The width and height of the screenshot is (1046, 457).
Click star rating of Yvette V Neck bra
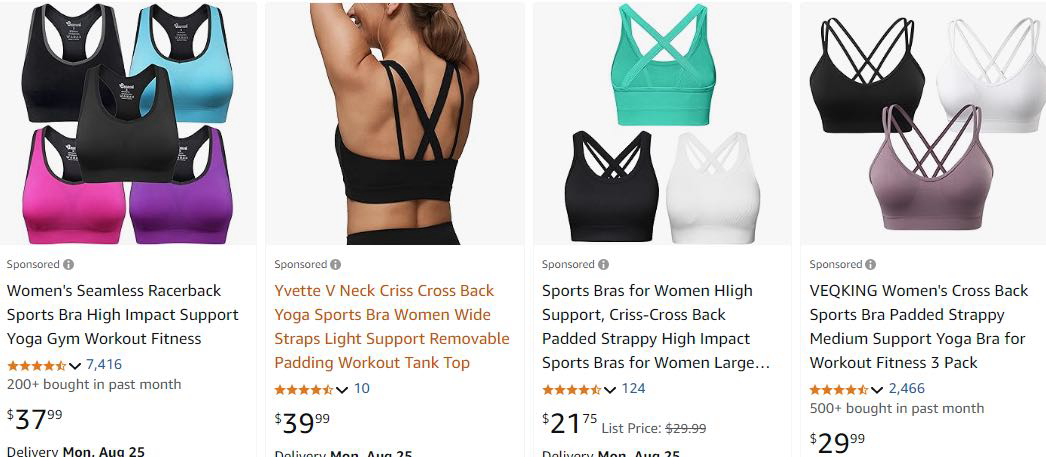click(304, 389)
